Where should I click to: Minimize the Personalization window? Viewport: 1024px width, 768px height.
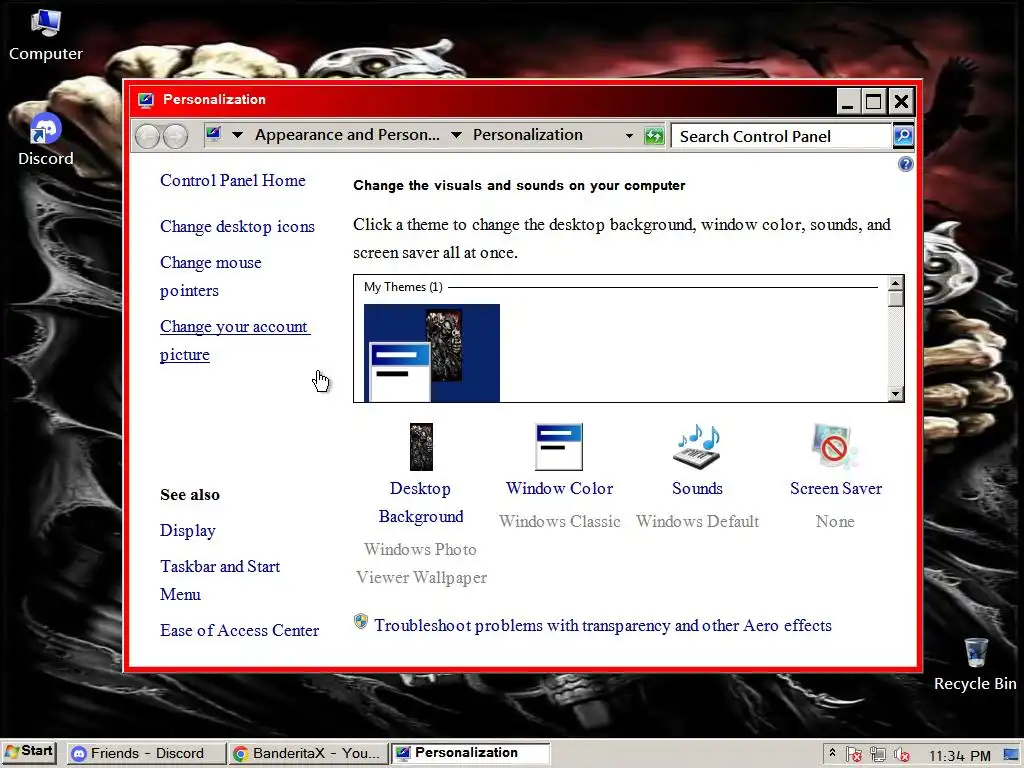(x=848, y=101)
